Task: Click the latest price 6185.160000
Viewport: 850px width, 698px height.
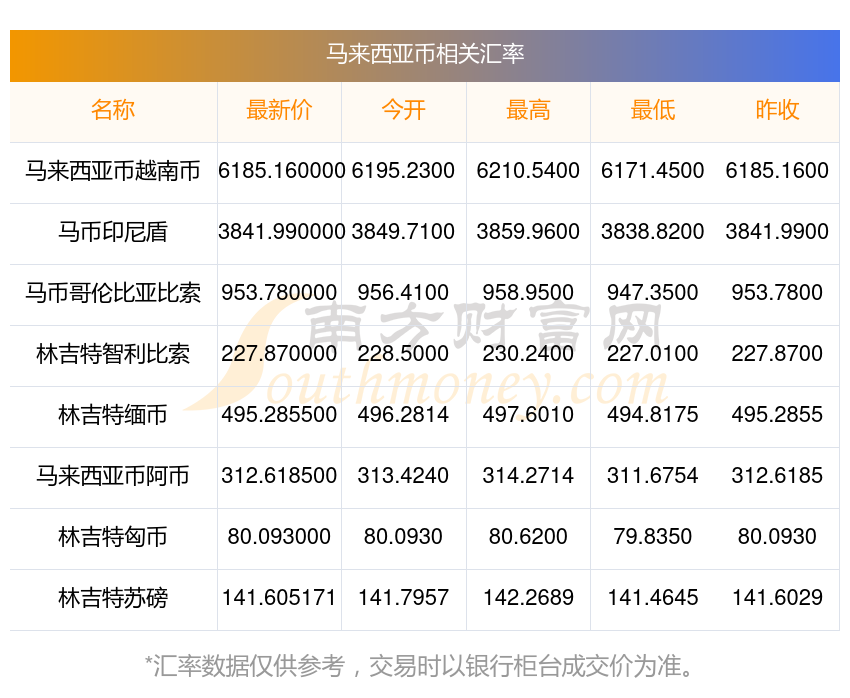Action: (x=281, y=171)
